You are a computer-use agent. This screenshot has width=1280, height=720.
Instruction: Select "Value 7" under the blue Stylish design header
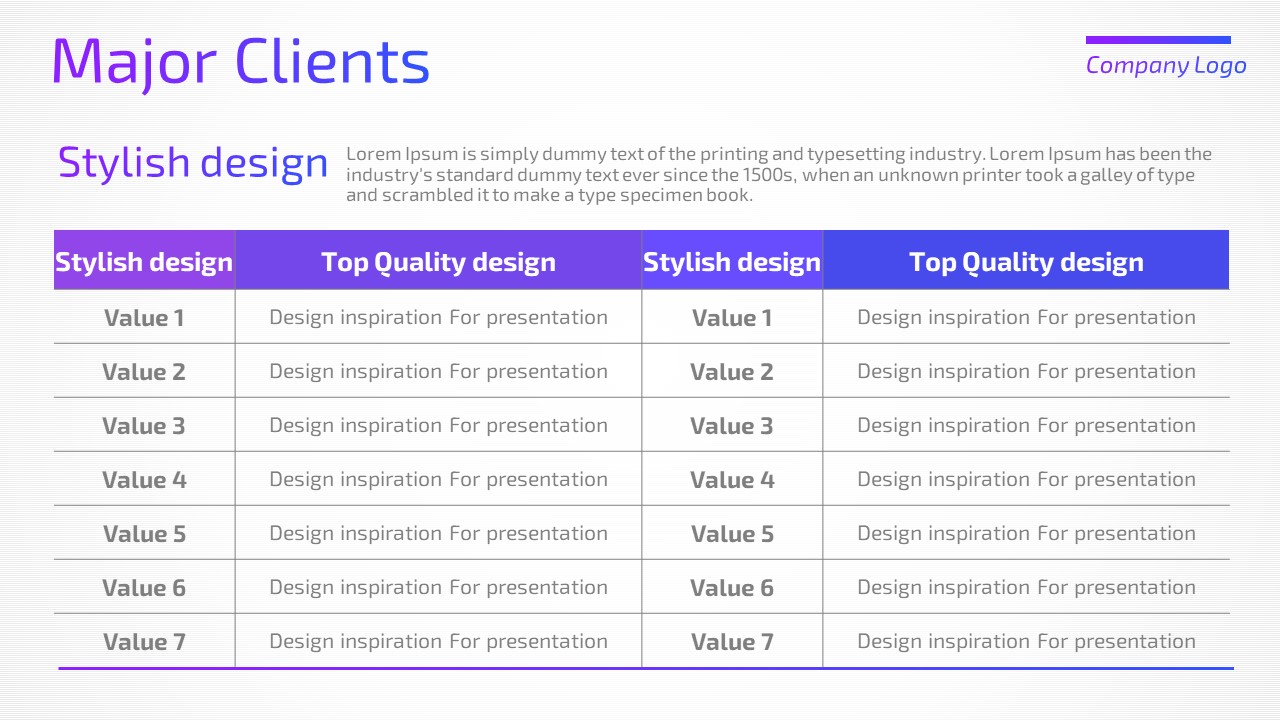tap(732, 642)
